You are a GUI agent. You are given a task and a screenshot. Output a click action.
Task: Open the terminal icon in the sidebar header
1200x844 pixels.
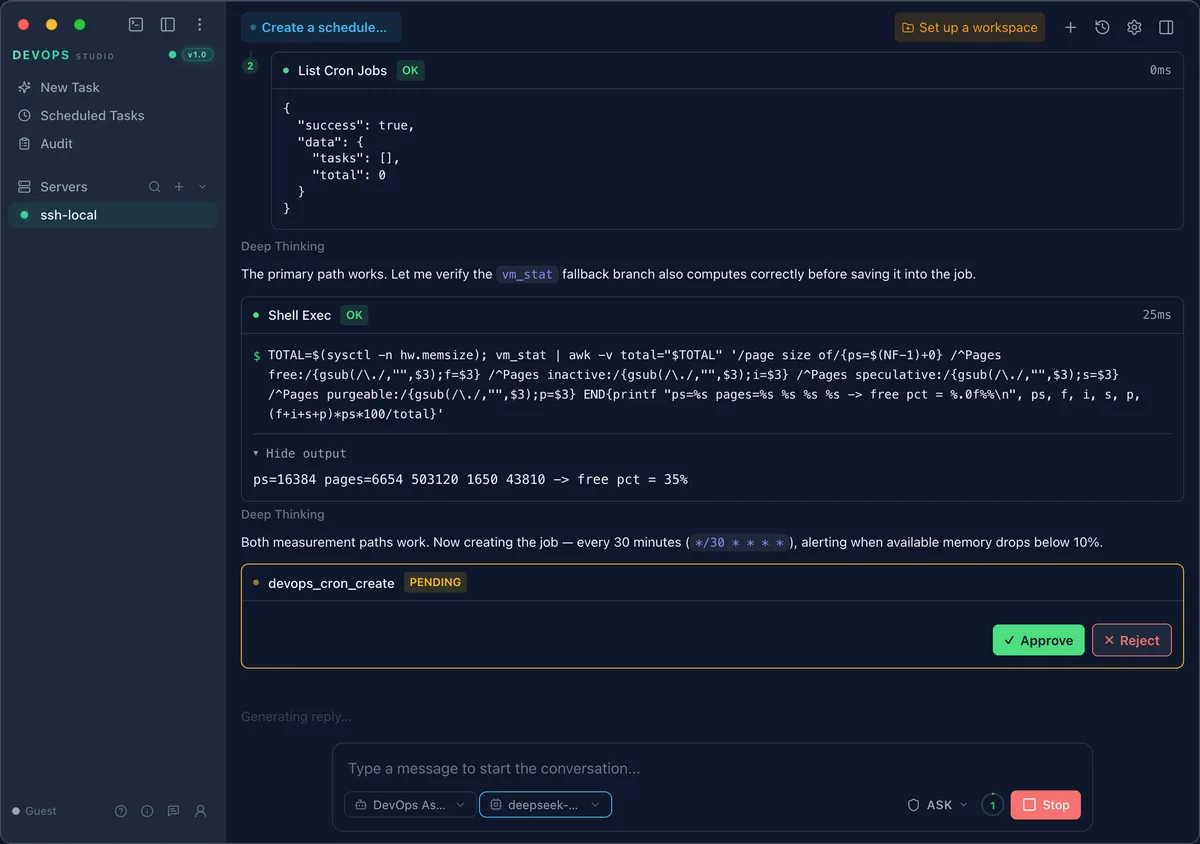coord(136,25)
